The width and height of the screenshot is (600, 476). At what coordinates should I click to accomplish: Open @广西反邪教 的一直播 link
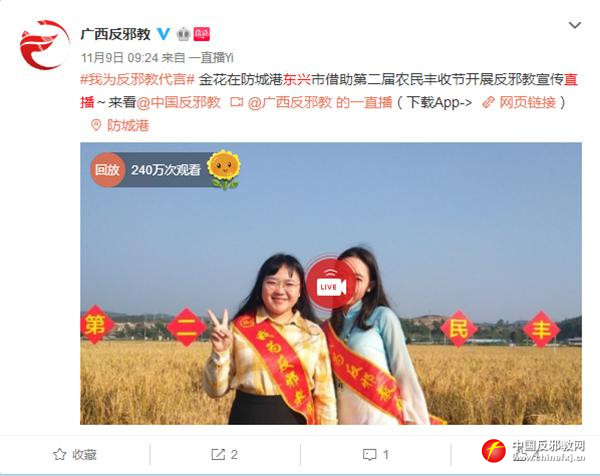click(320, 102)
